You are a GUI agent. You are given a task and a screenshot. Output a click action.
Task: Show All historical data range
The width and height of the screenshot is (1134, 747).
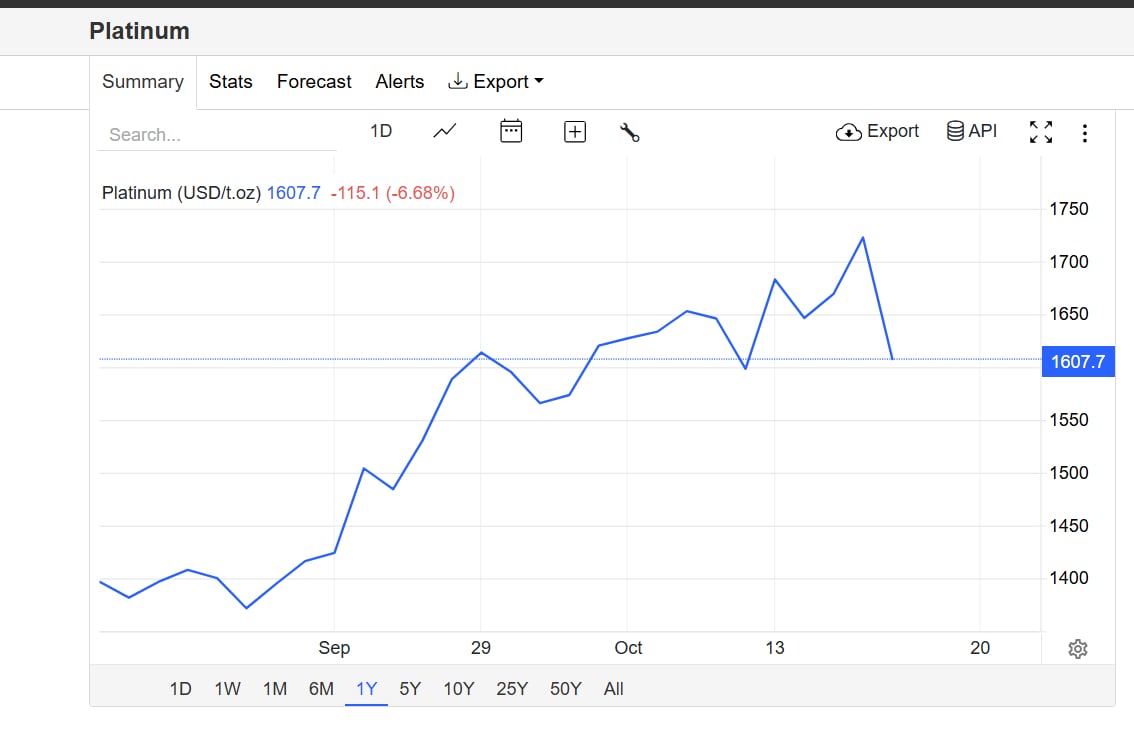pyautogui.click(x=614, y=689)
